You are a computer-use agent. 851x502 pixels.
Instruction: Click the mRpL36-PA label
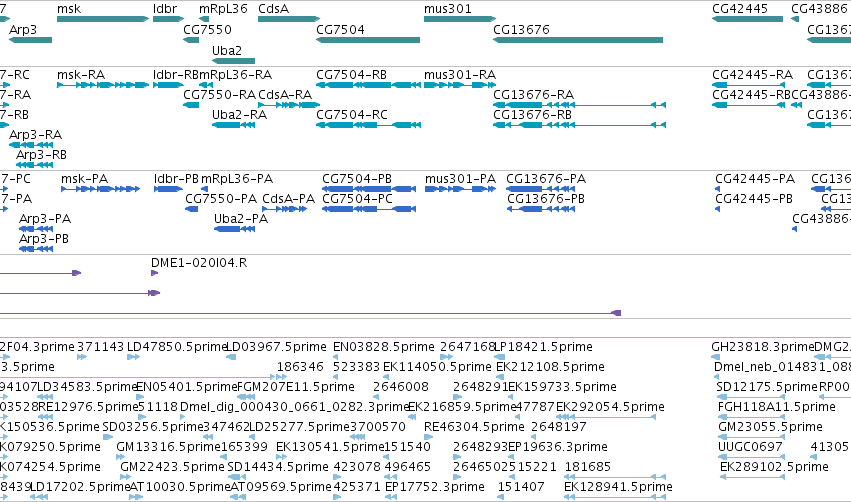click(x=237, y=179)
